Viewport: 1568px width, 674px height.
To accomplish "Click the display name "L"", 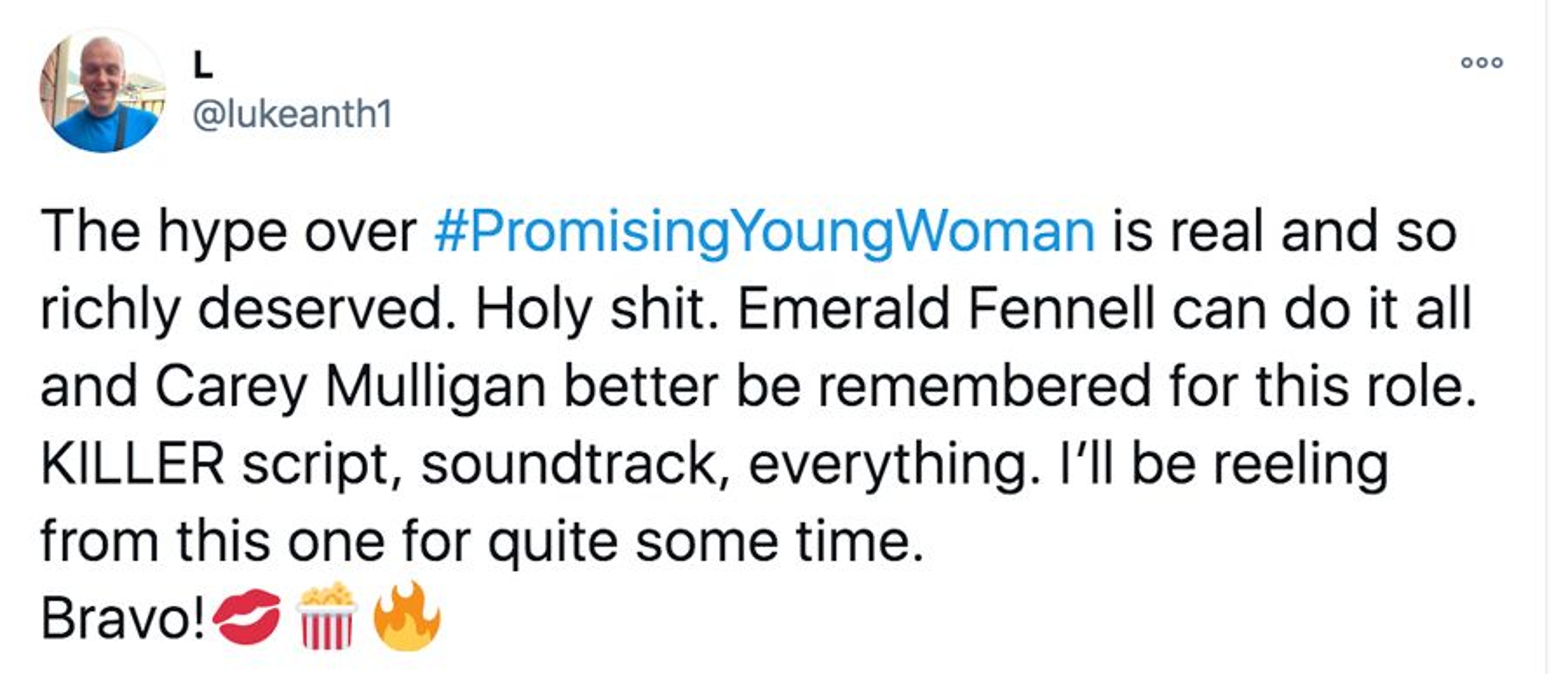I will click(x=203, y=65).
